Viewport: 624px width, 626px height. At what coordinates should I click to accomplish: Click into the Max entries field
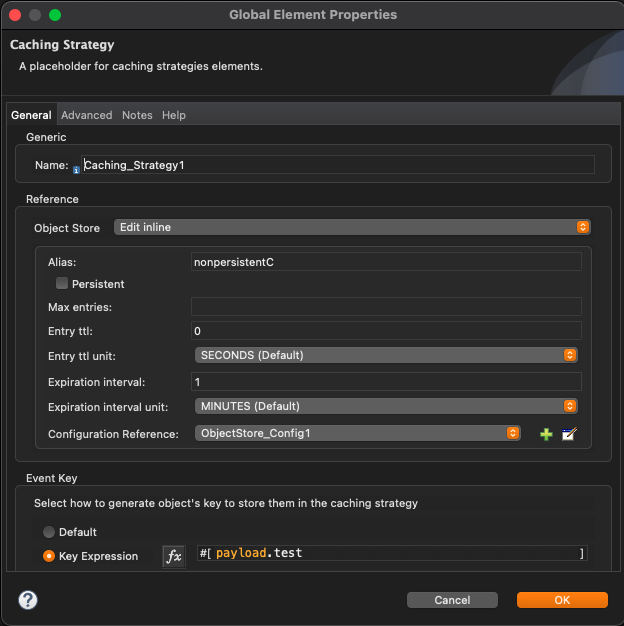pyautogui.click(x=386, y=306)
